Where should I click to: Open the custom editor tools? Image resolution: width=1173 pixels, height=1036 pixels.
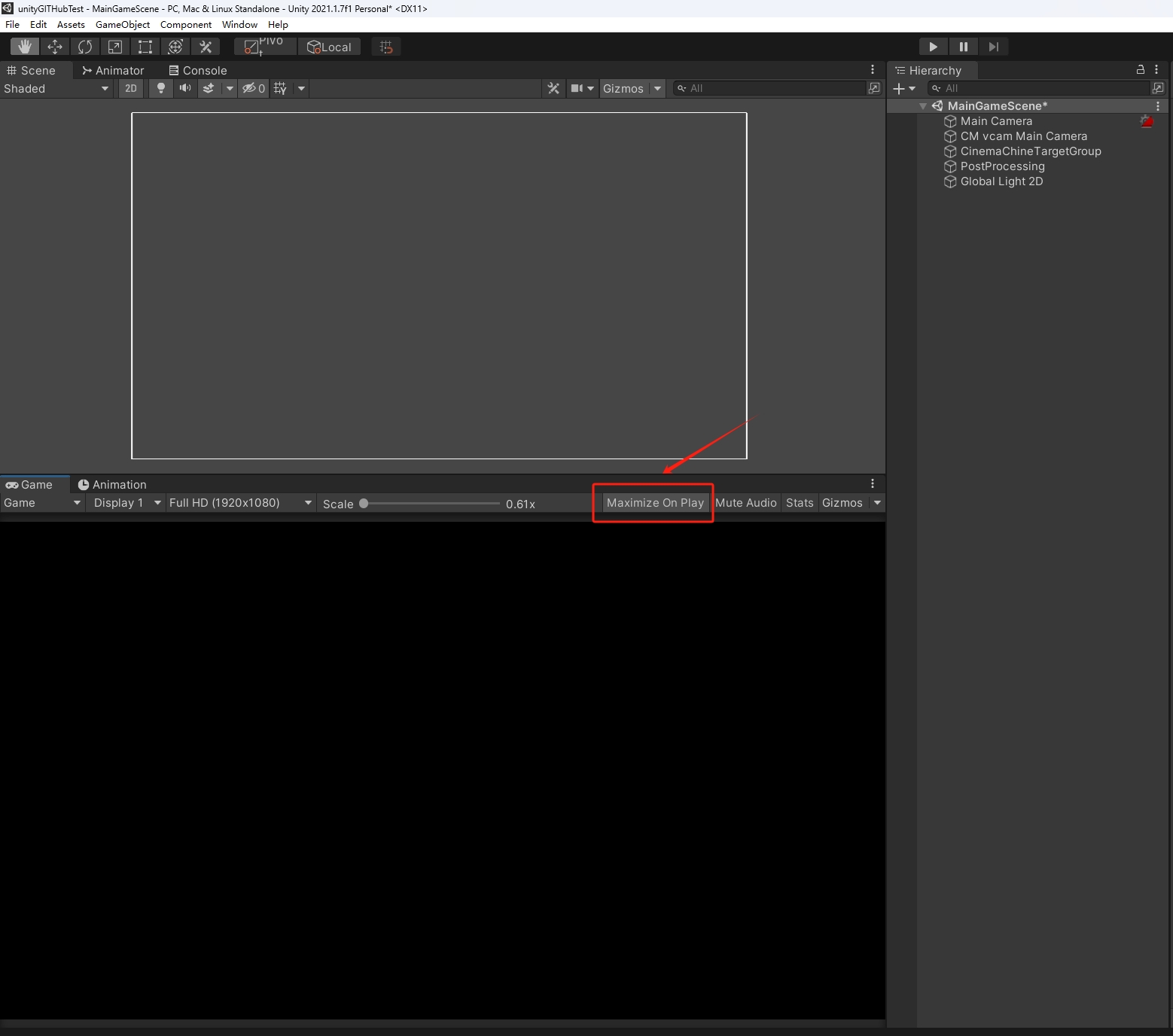[x=206, y=47]
